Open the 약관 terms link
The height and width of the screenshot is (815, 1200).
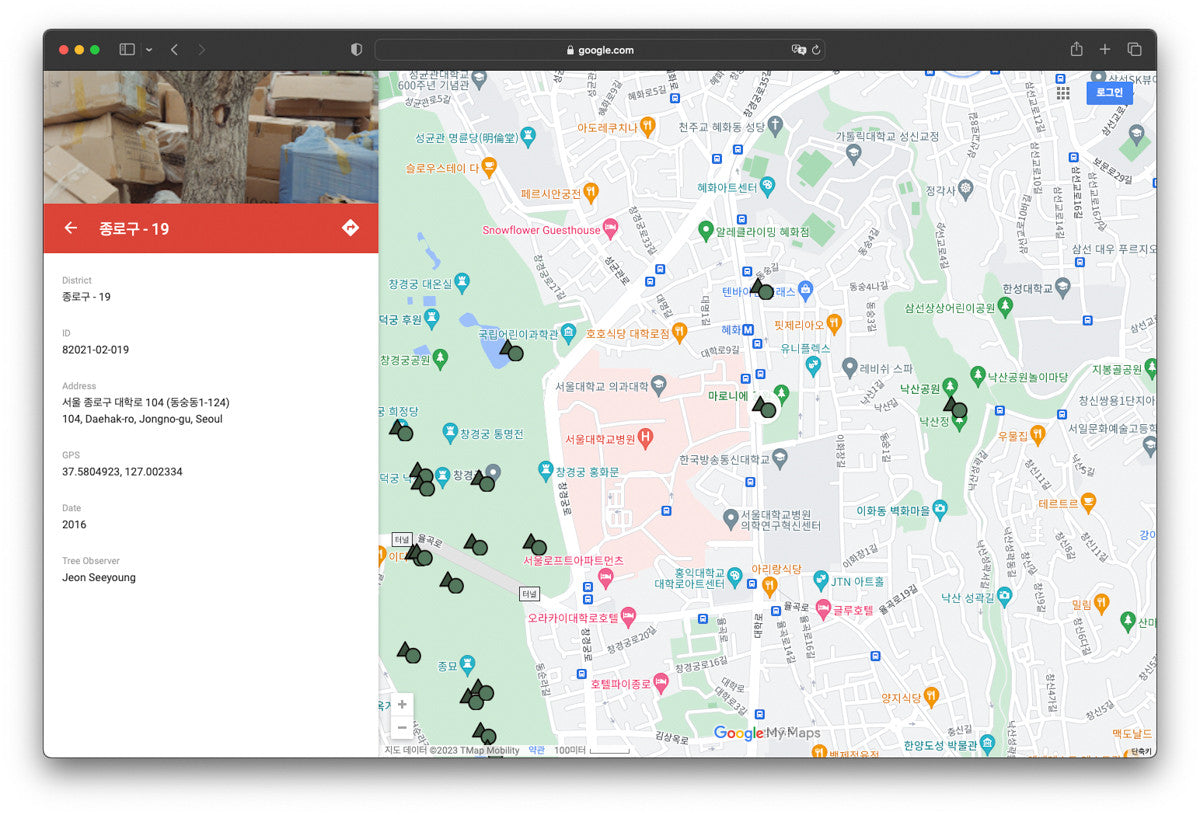tap(537, 750)
